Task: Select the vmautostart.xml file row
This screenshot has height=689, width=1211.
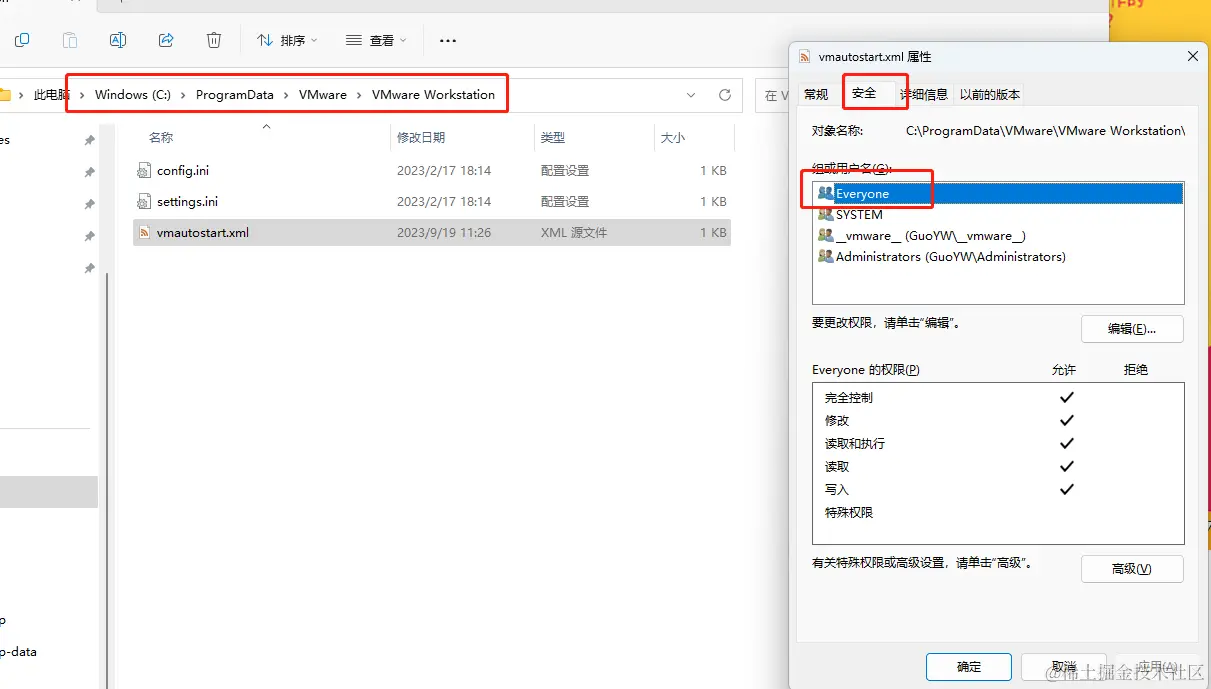Action: click(x=432, y=233)
